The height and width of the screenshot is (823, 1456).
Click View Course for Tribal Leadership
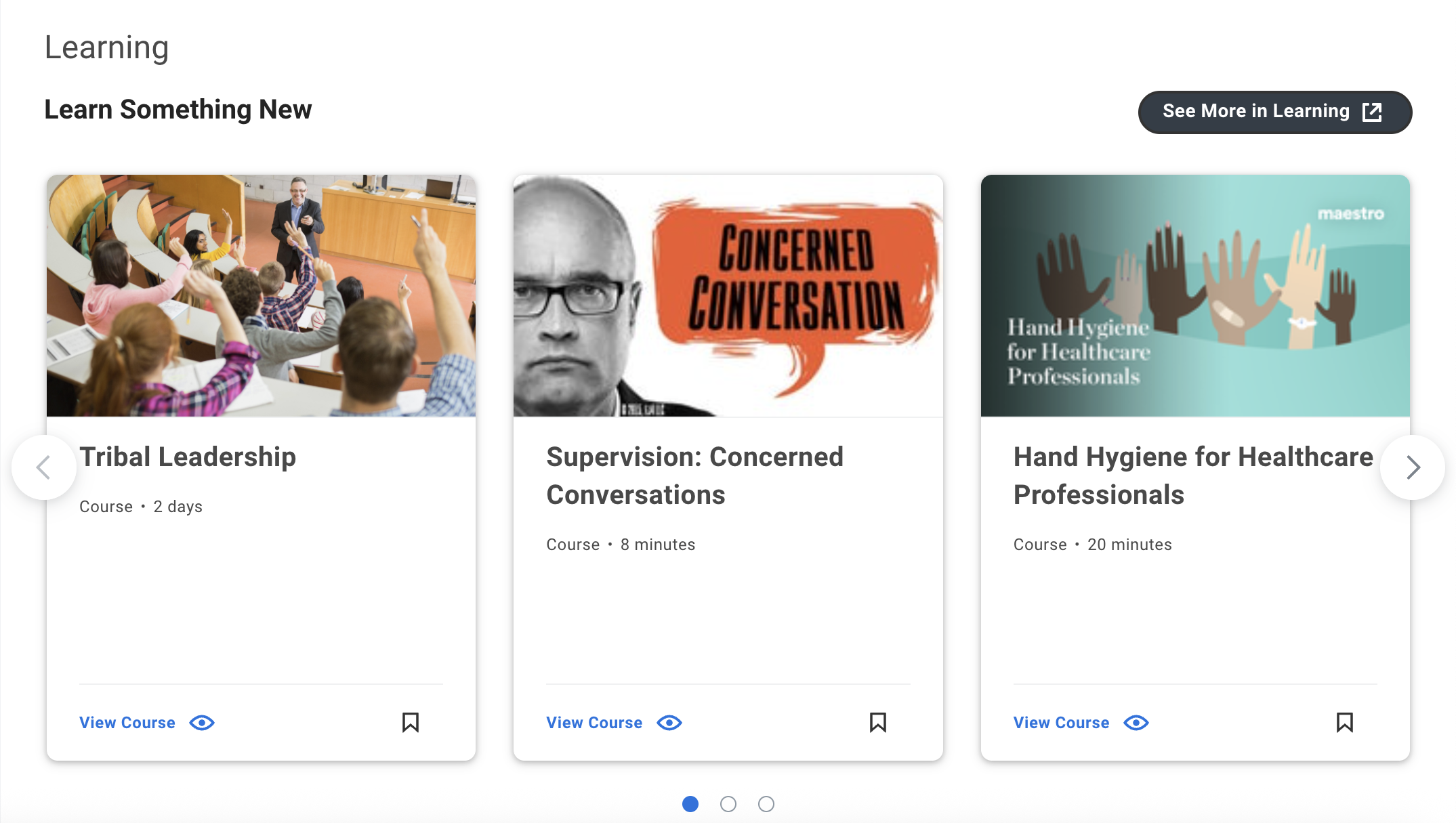tap(127, 723)
